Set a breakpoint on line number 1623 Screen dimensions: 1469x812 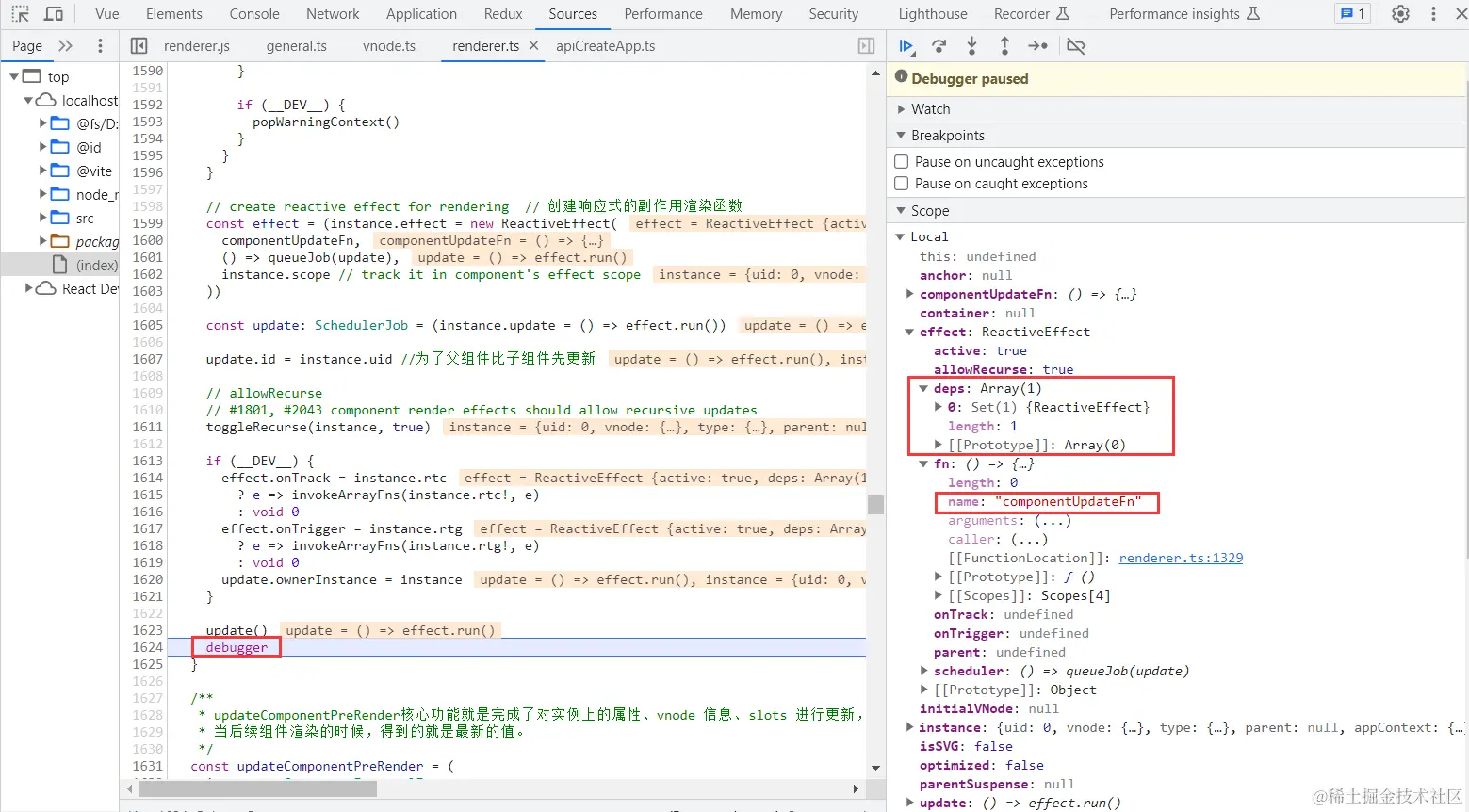148,630
